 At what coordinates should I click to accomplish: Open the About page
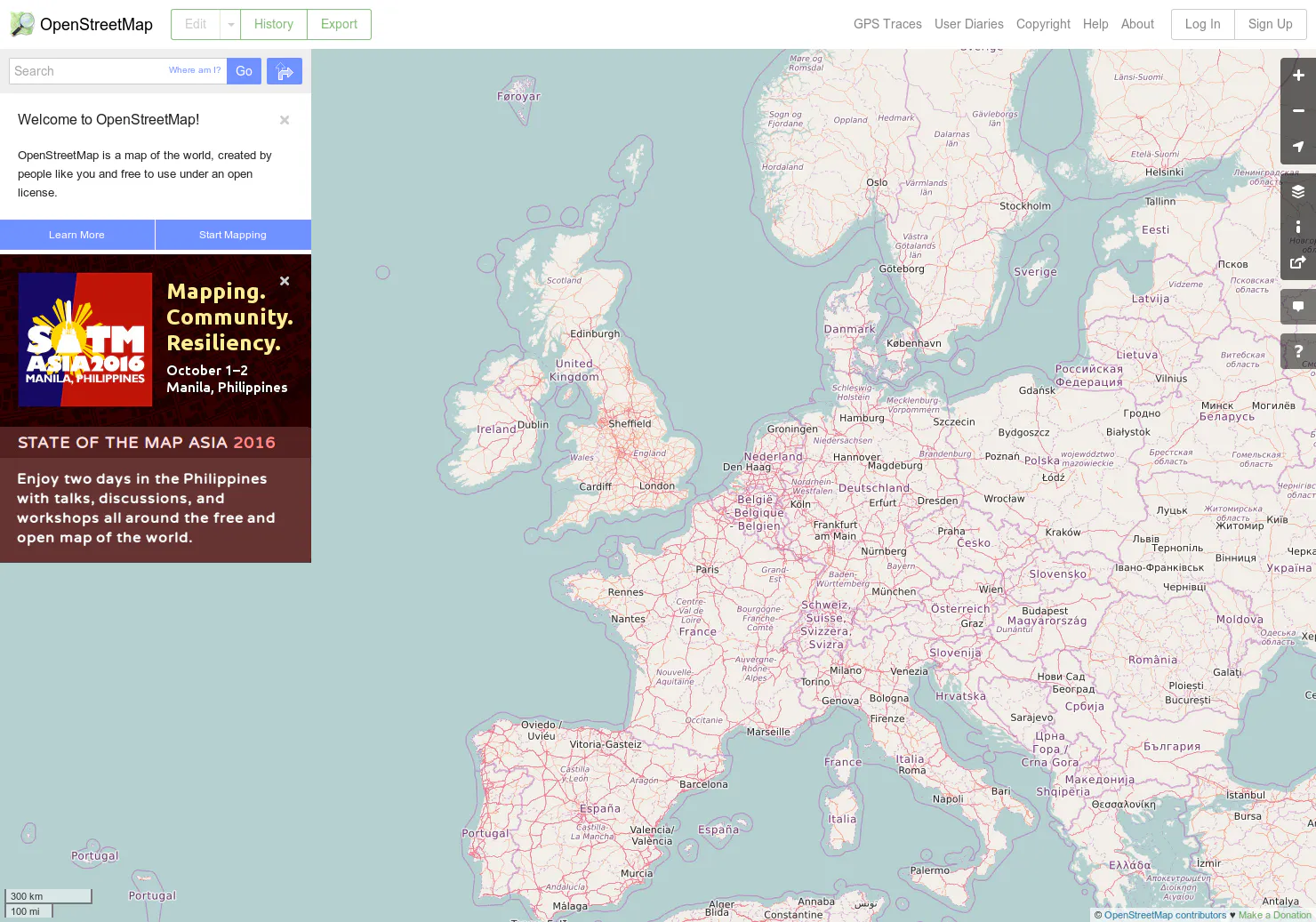1137,24
